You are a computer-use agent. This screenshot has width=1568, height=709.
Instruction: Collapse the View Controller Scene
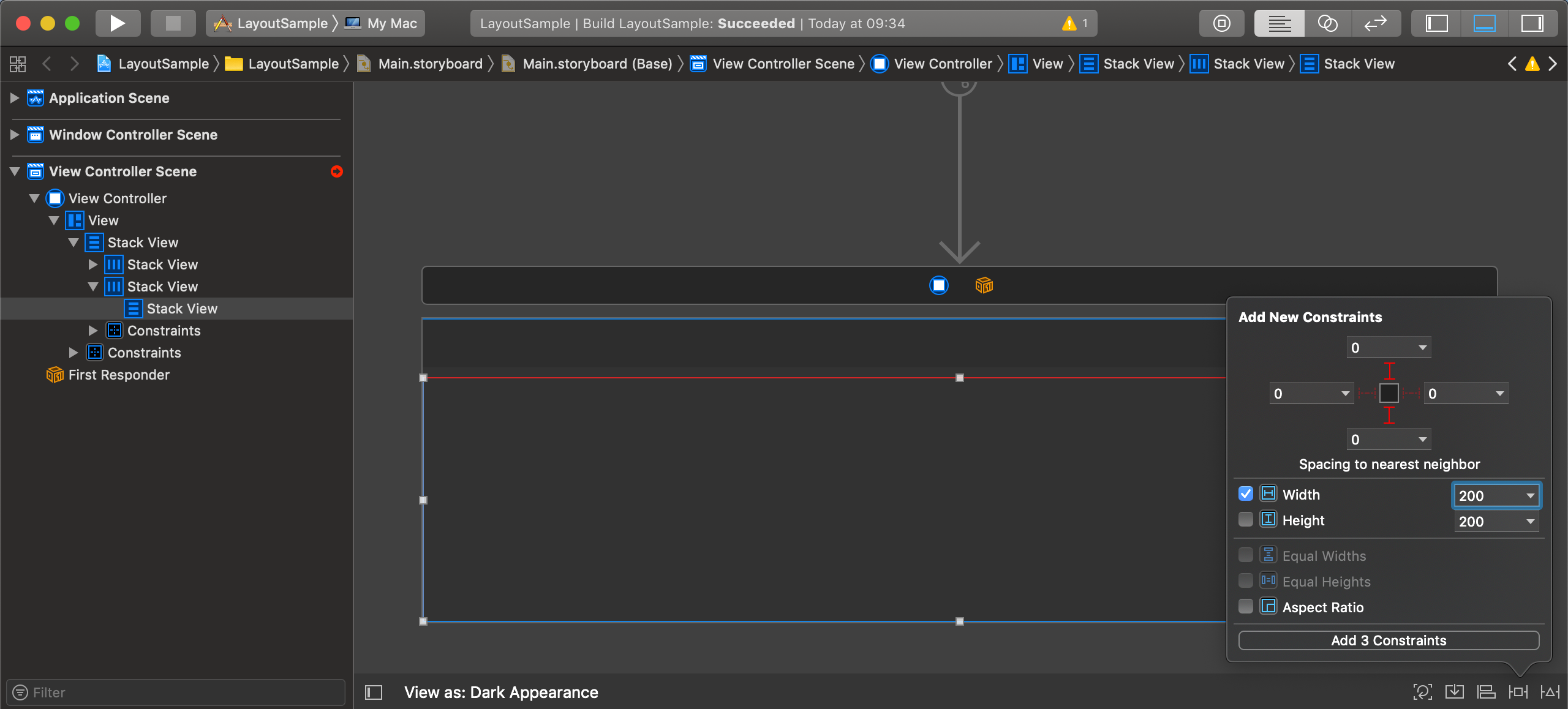pos(14,171)
